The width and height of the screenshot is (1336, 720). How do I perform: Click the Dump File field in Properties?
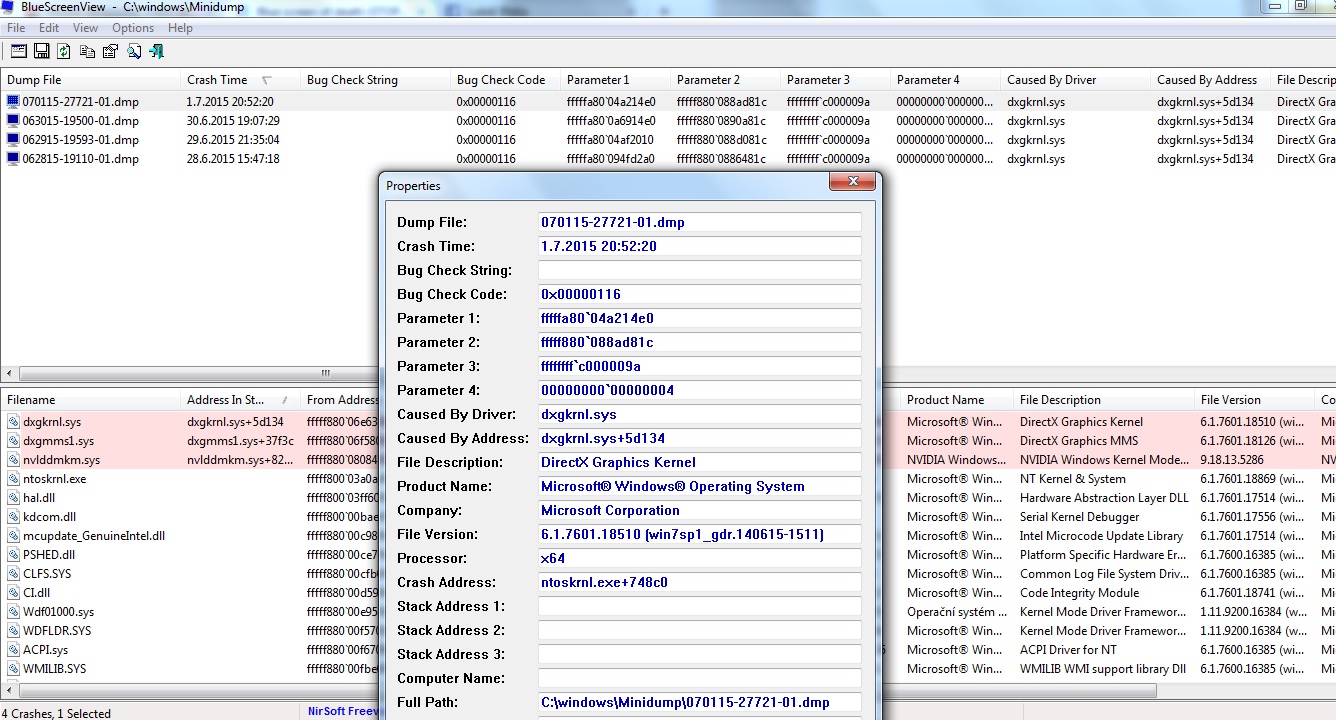click(700, 222)
